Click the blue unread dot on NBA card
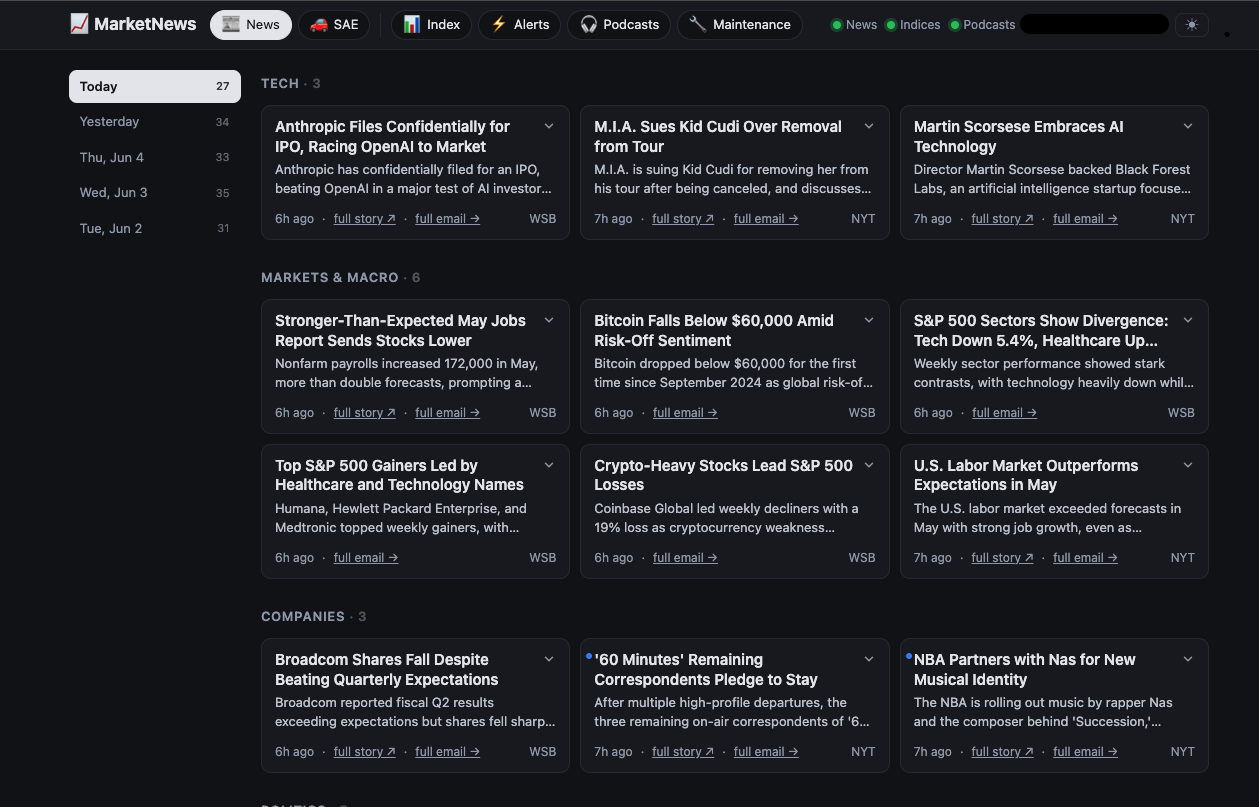 (909, 656)
